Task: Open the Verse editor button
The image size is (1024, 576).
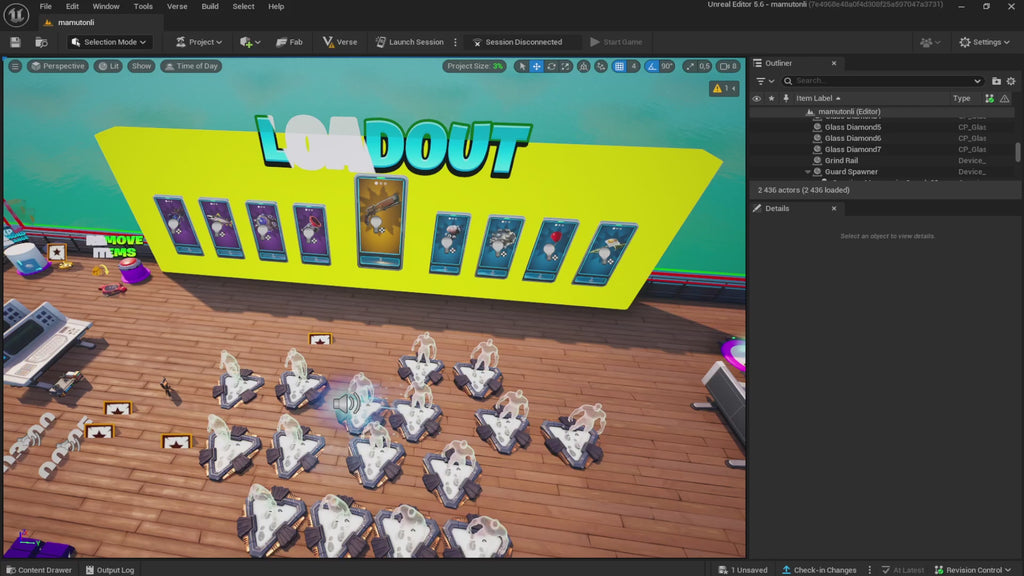Action: pyautogui.click(x=340, y=42)
